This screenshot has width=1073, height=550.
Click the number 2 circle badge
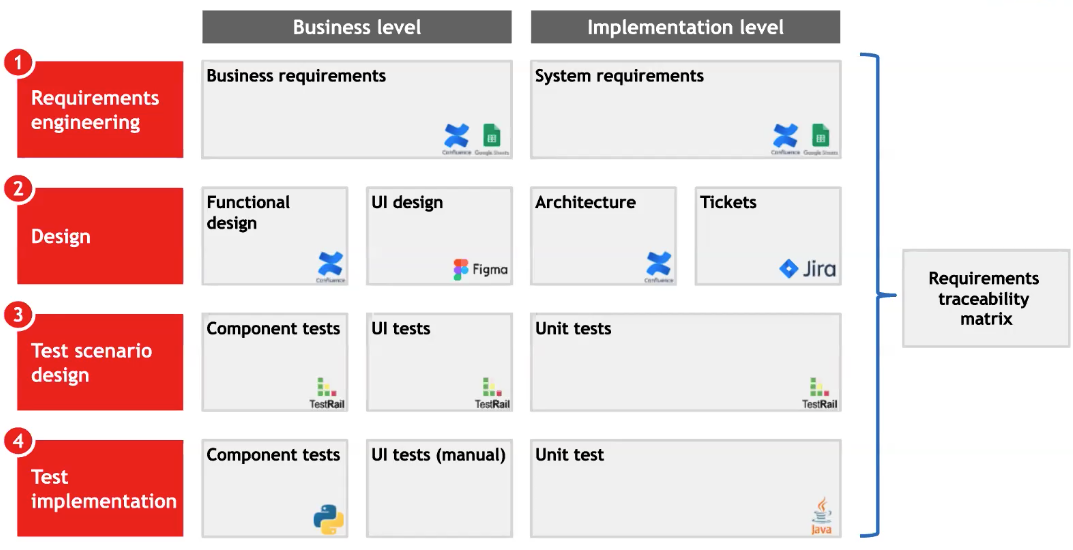[18, 188]
